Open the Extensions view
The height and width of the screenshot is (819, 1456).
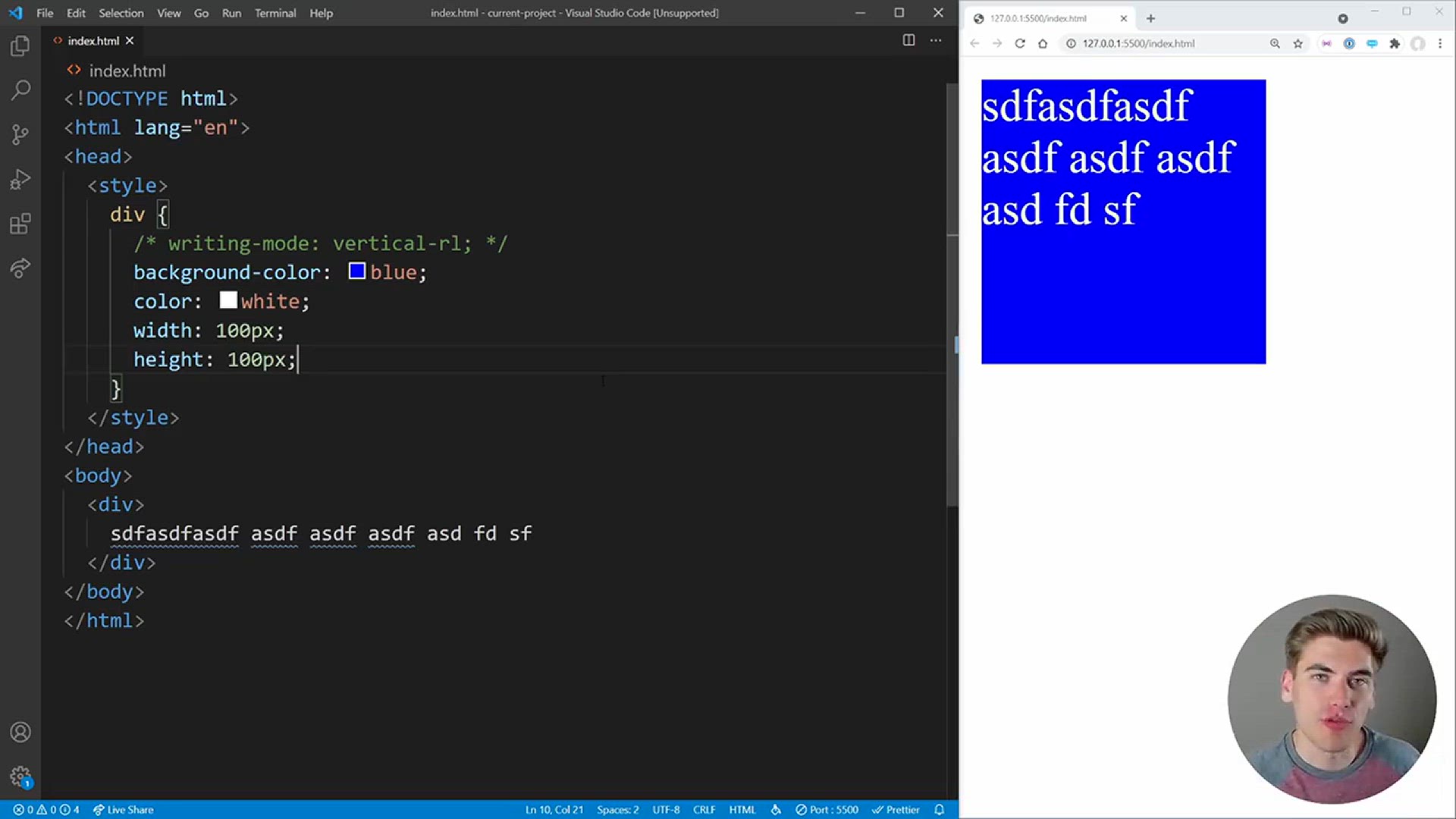point(20,224)
